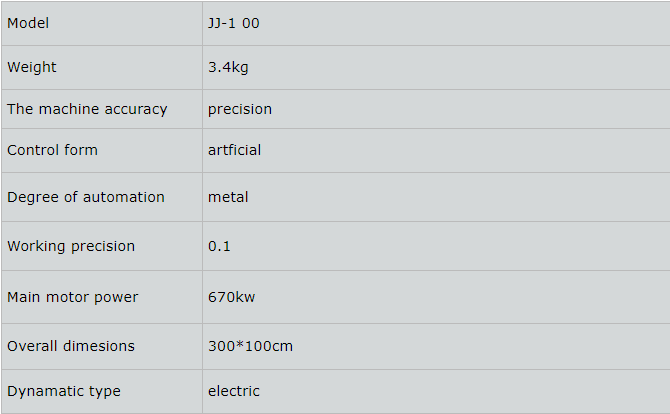Select the 3.4kg weight value
This screenshot has height=414, width=670.
[x=228, y=68]
